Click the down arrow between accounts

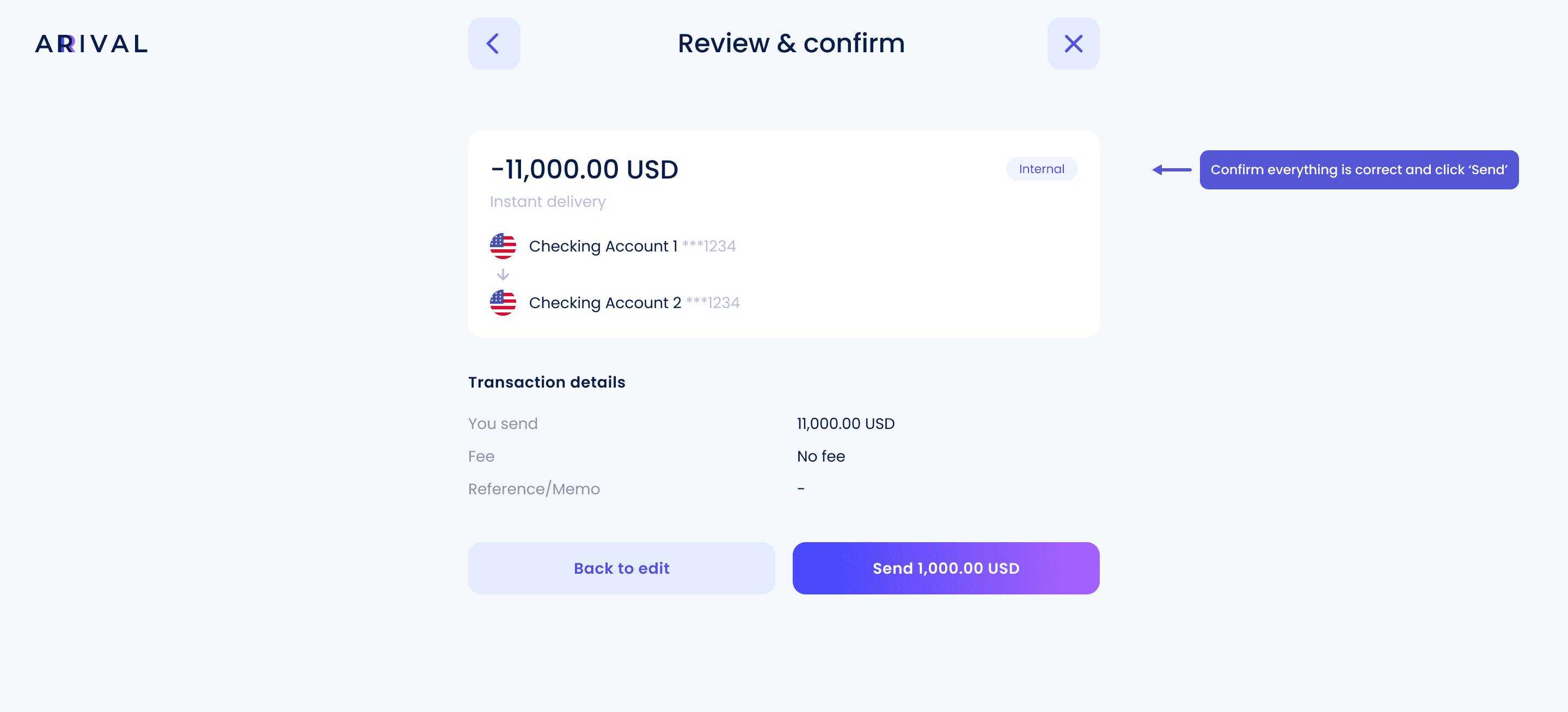click(503, 274)
